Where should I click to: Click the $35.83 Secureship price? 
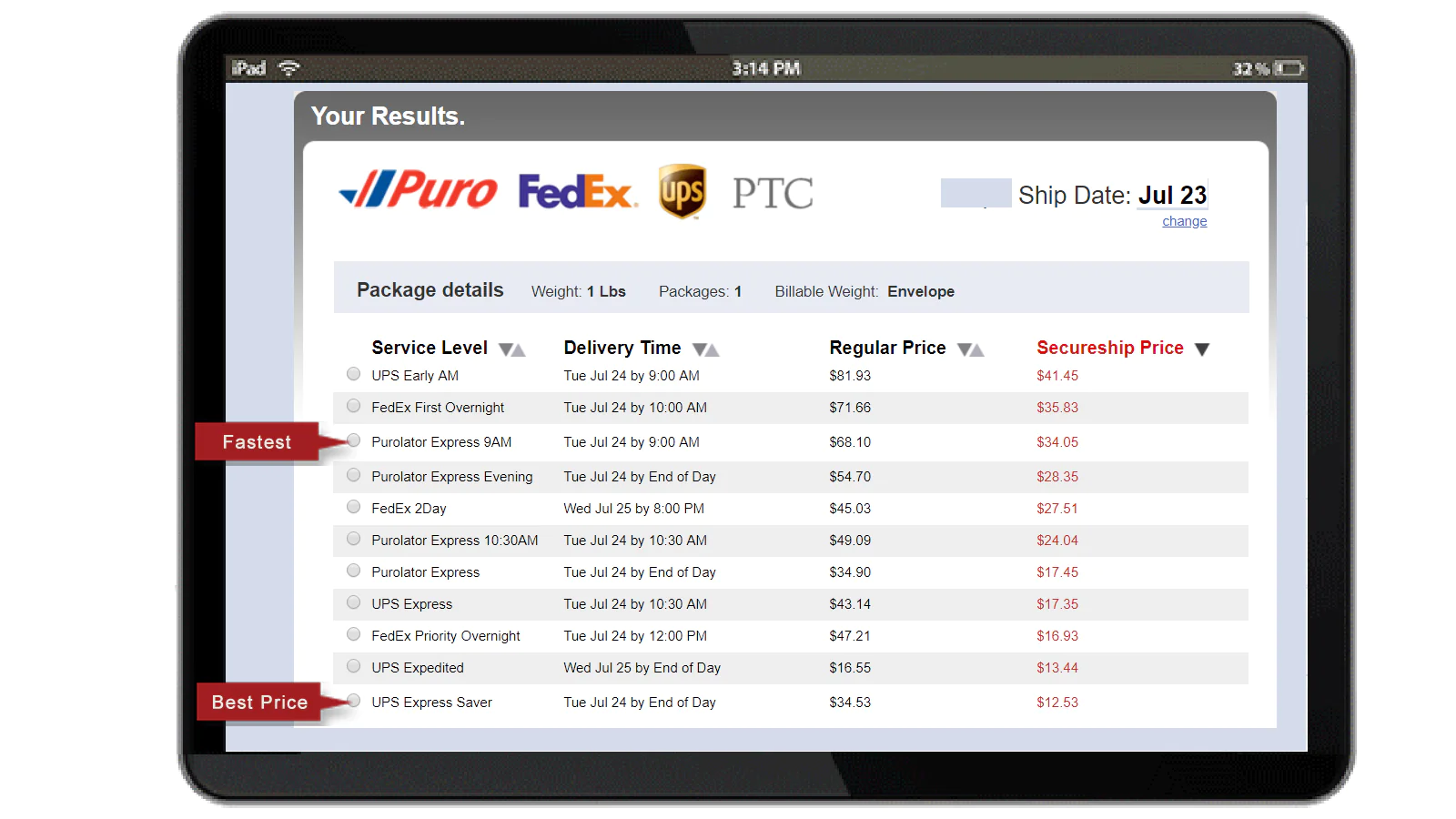(x=1057, y=408)
